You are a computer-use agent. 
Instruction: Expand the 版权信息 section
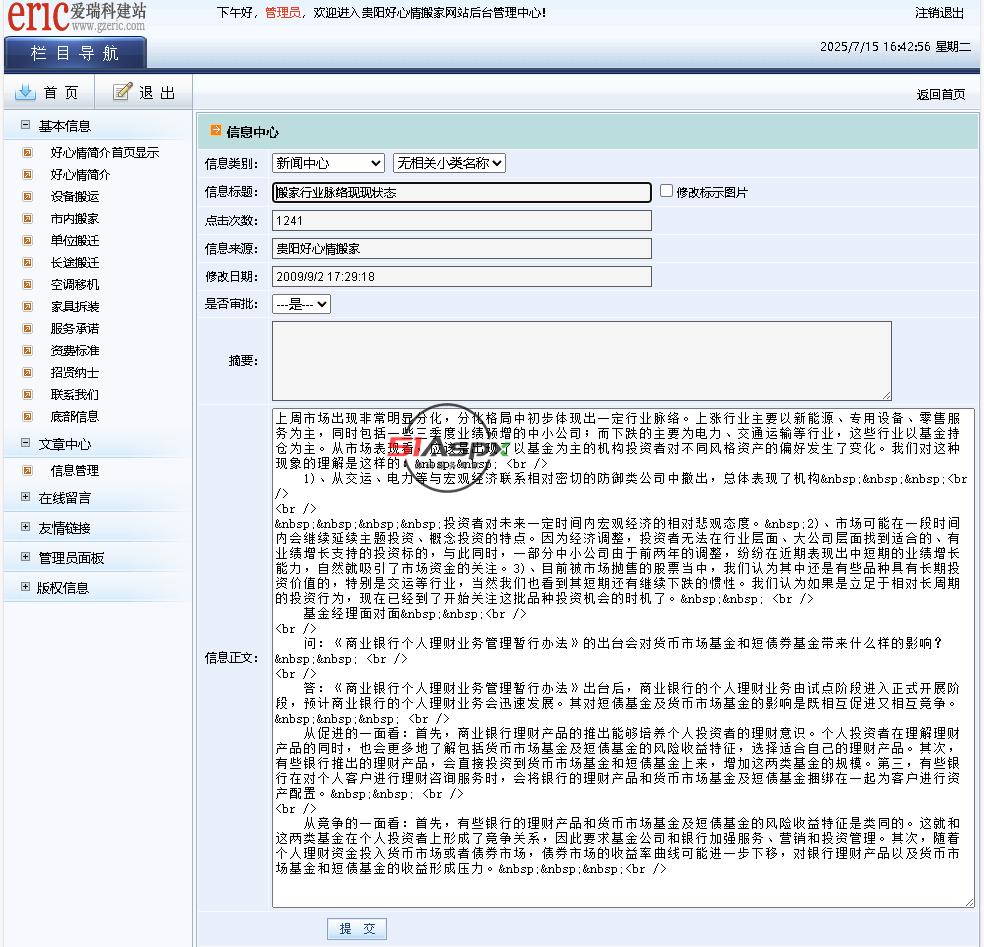click(x=25, y=587)
